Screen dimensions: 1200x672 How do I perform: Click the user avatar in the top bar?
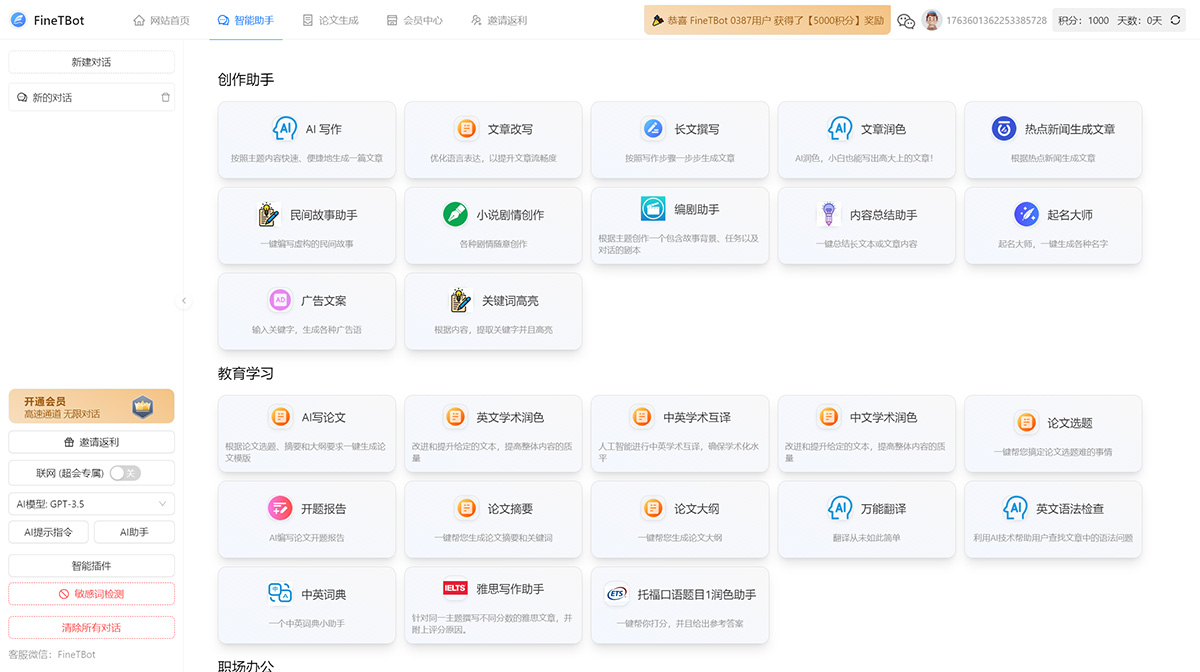pos(932,19)
